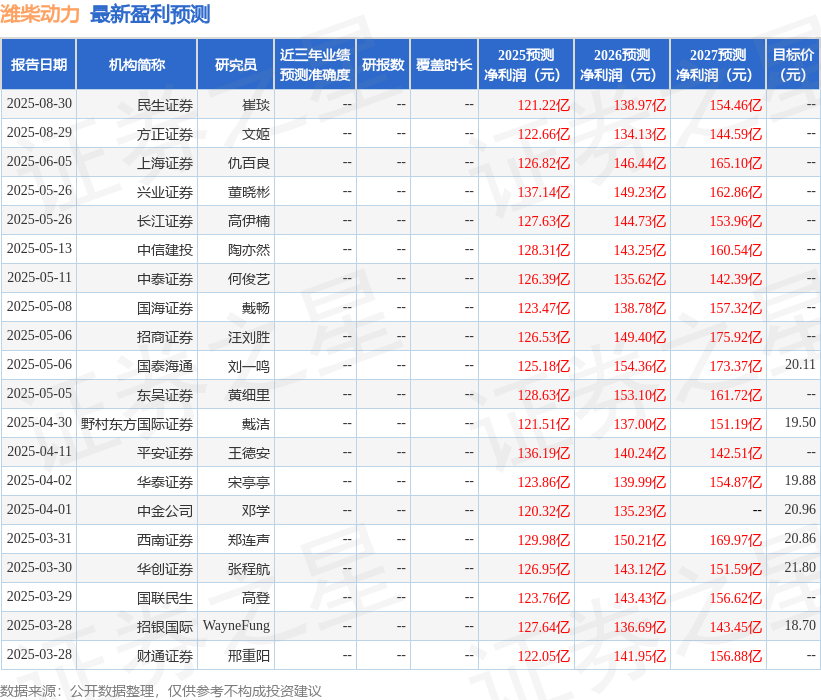Select the 野村东方国际证券 institution cell
The width and height of the screenshot is (821, 700).
[x=137, y=424]
